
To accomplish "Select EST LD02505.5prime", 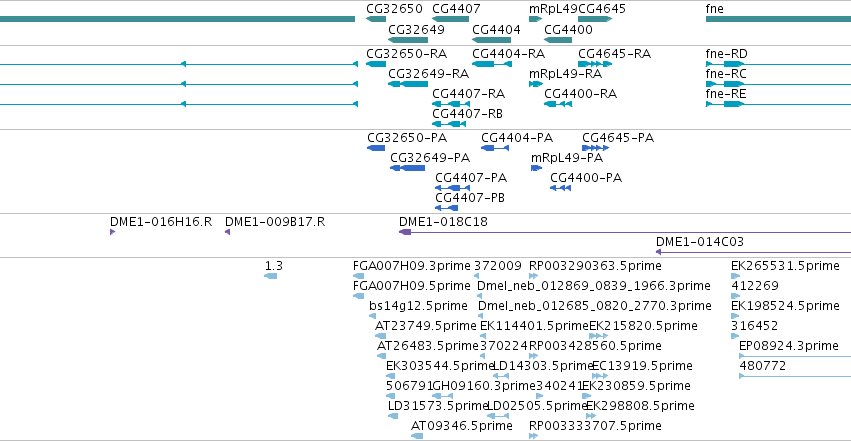I will tap(538, 406).
